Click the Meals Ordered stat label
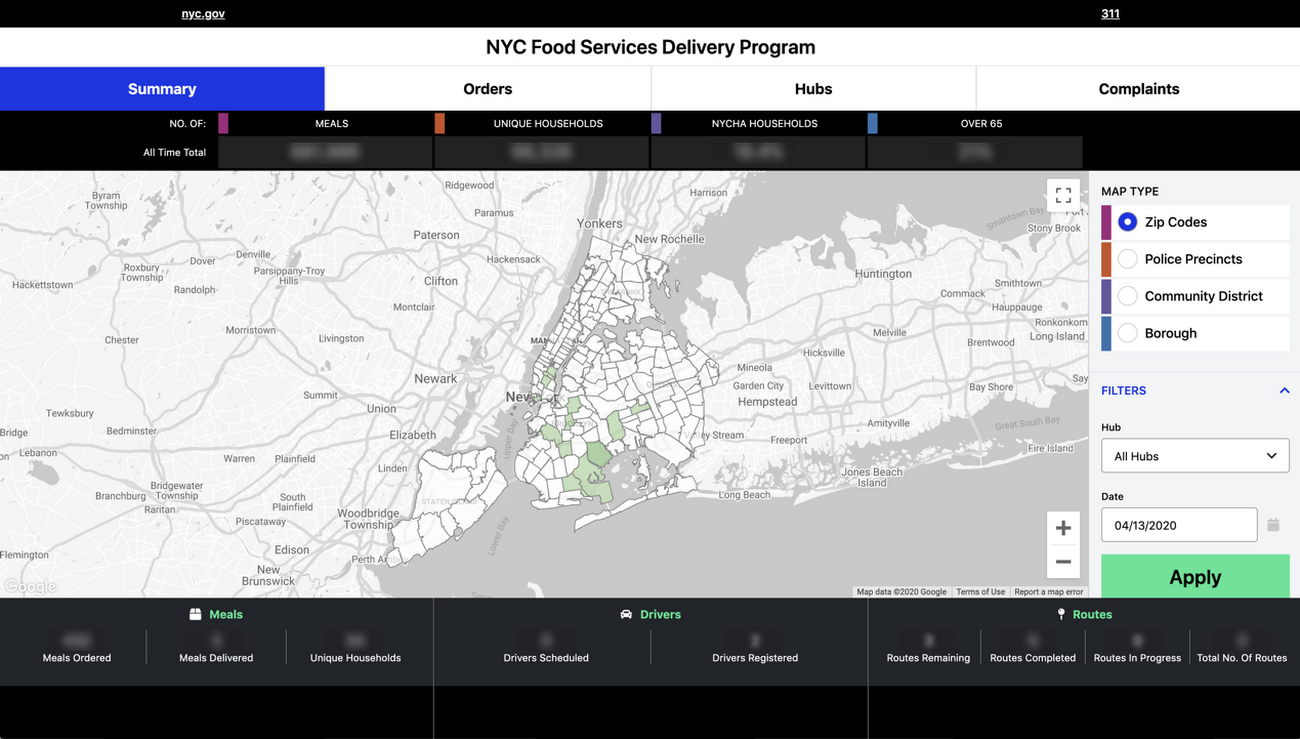 point(77,658)
